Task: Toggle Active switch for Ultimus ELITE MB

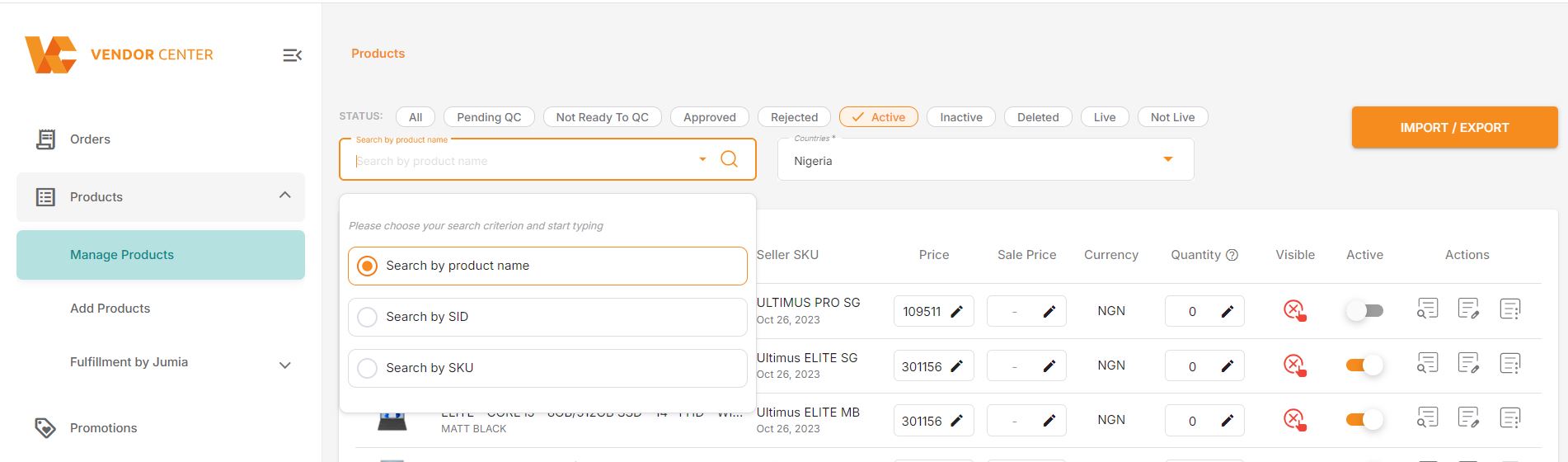Action: coord(1364,420)
